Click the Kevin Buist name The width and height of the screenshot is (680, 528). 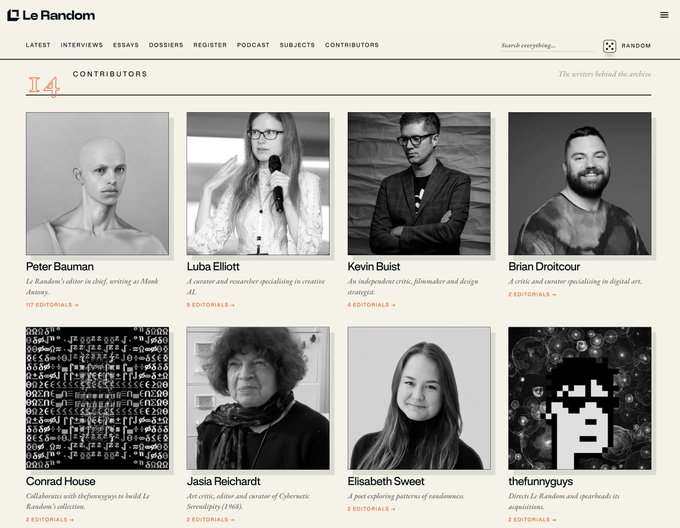click(374, 267)
